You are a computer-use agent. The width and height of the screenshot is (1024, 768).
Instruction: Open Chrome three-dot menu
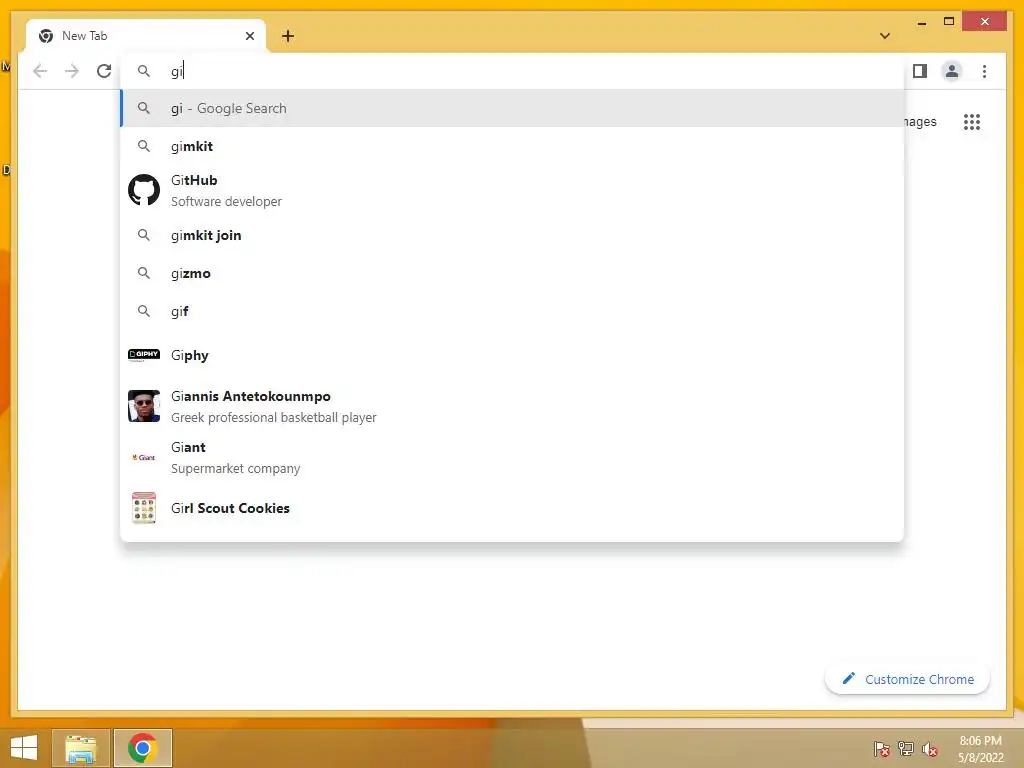(x=984, y=71)
